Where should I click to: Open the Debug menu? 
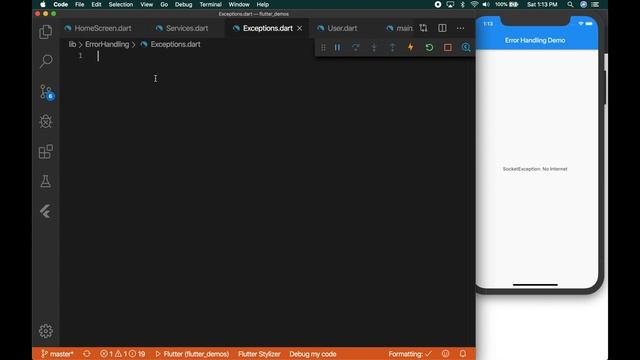[x=183, y=4]
